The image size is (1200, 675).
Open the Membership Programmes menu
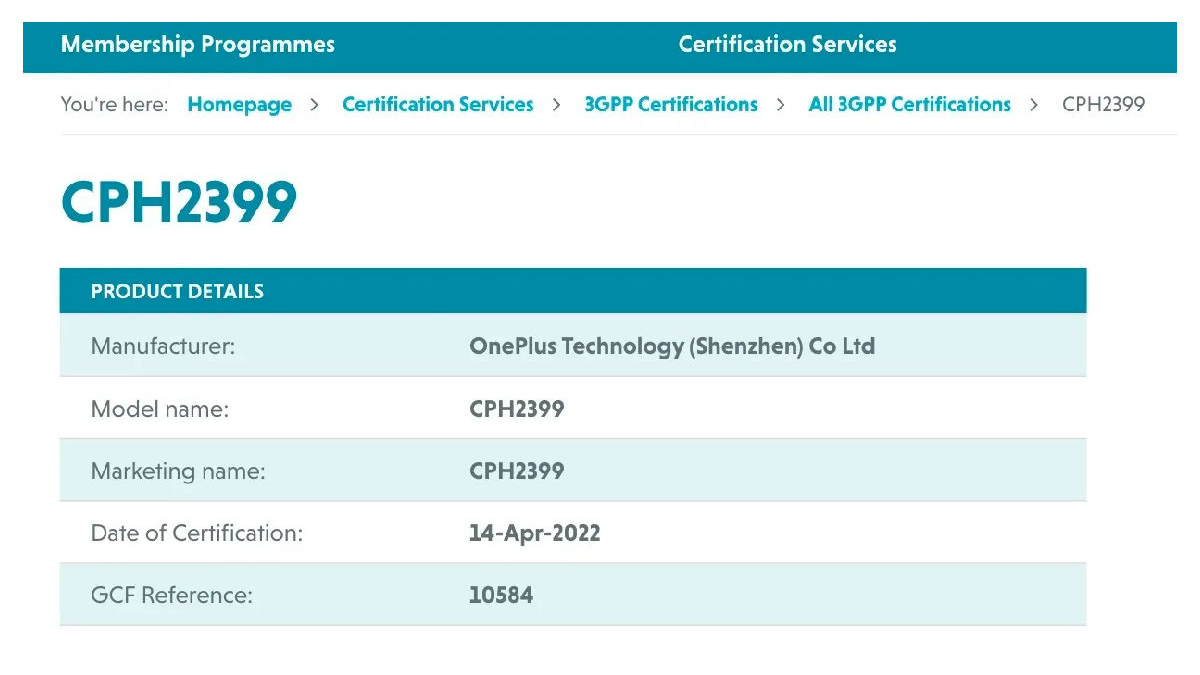coord(198,45)
